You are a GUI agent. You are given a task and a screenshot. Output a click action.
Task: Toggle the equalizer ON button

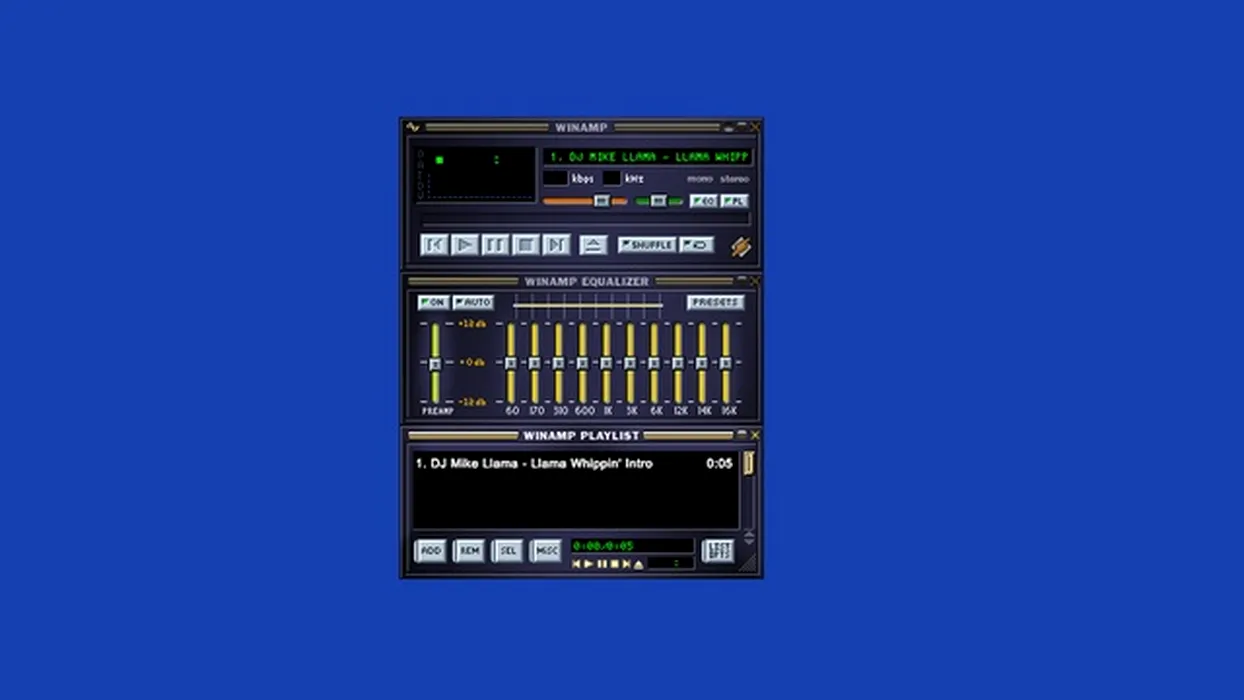pyautogui.click(x=433, y=302)
